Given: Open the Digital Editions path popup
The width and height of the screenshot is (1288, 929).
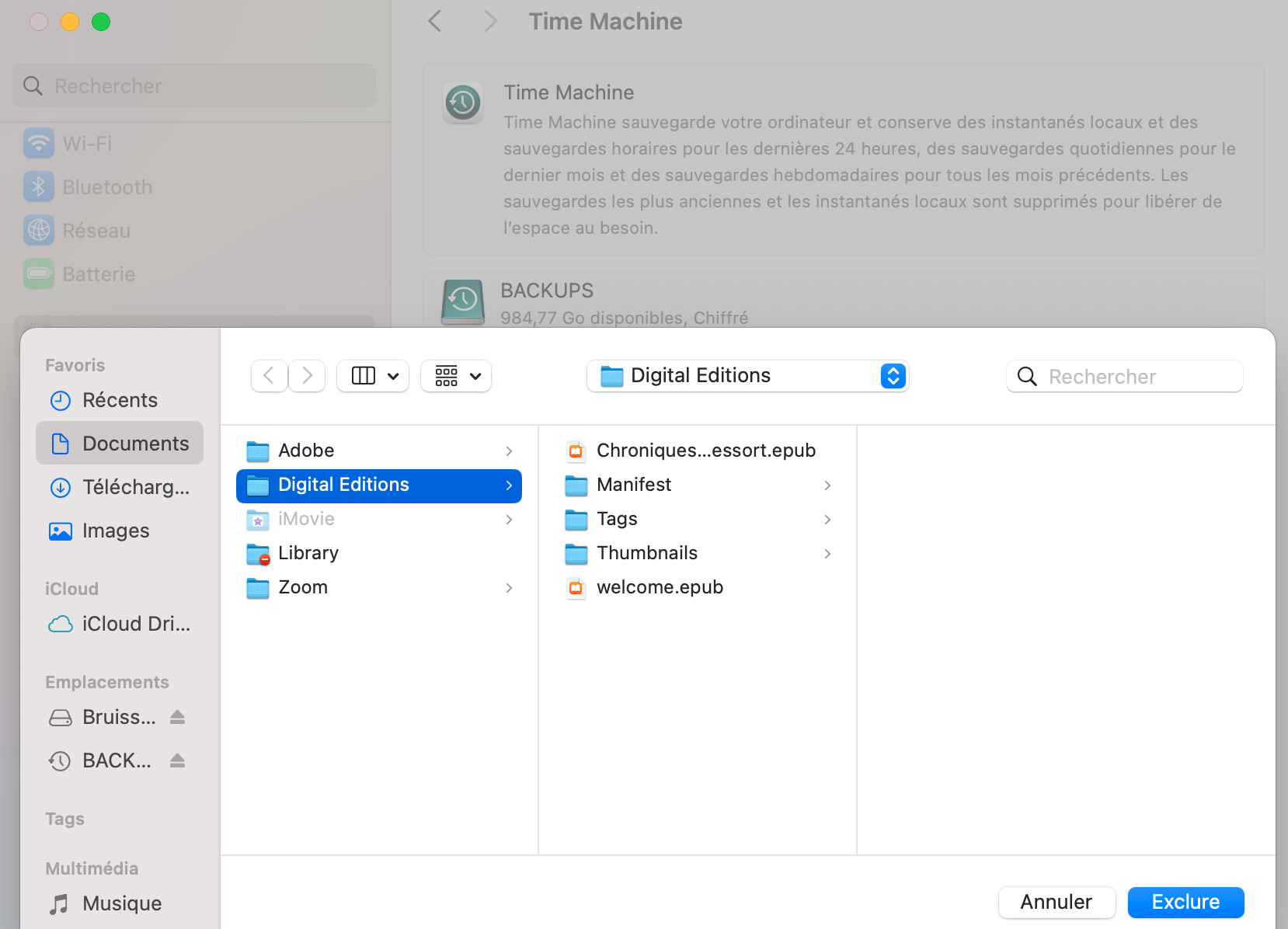Looking at the screenshot, I should pyautogui.click(x=747, y=376).
